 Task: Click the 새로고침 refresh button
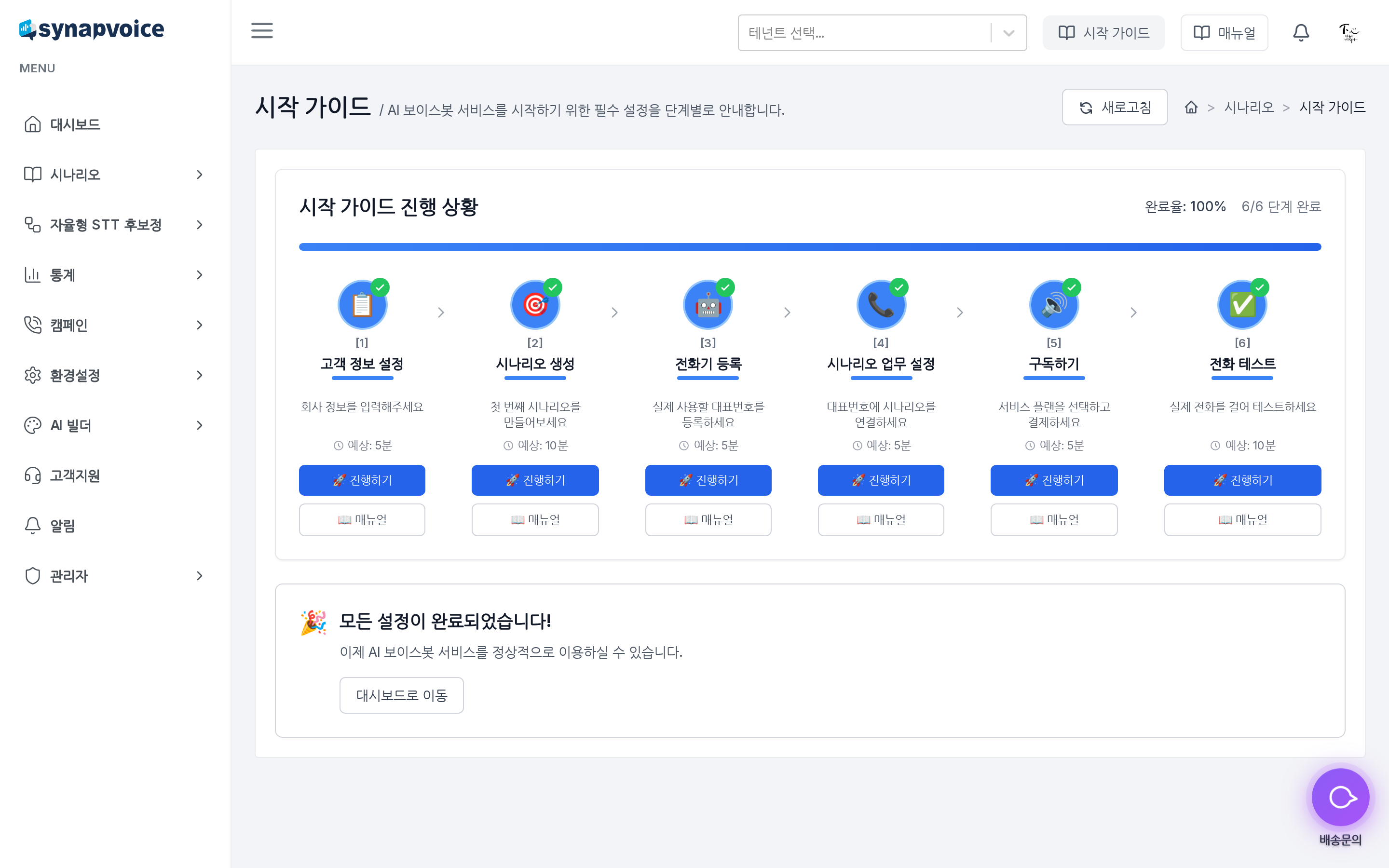point(1115,108)
